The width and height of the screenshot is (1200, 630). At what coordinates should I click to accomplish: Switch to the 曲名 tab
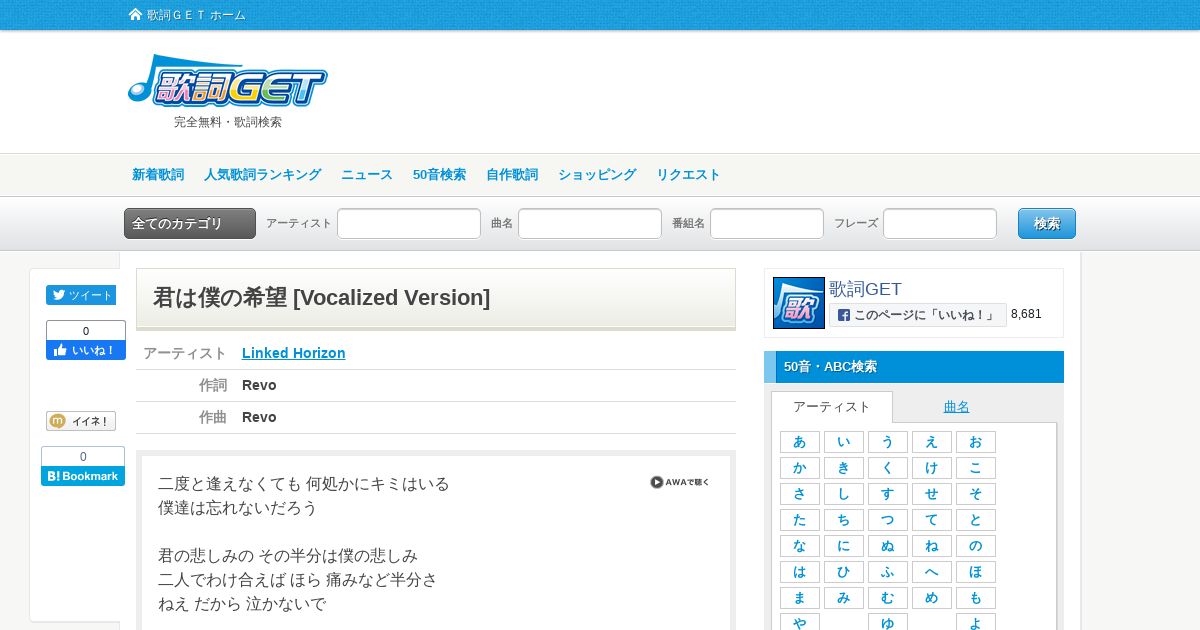pos(957,407)
